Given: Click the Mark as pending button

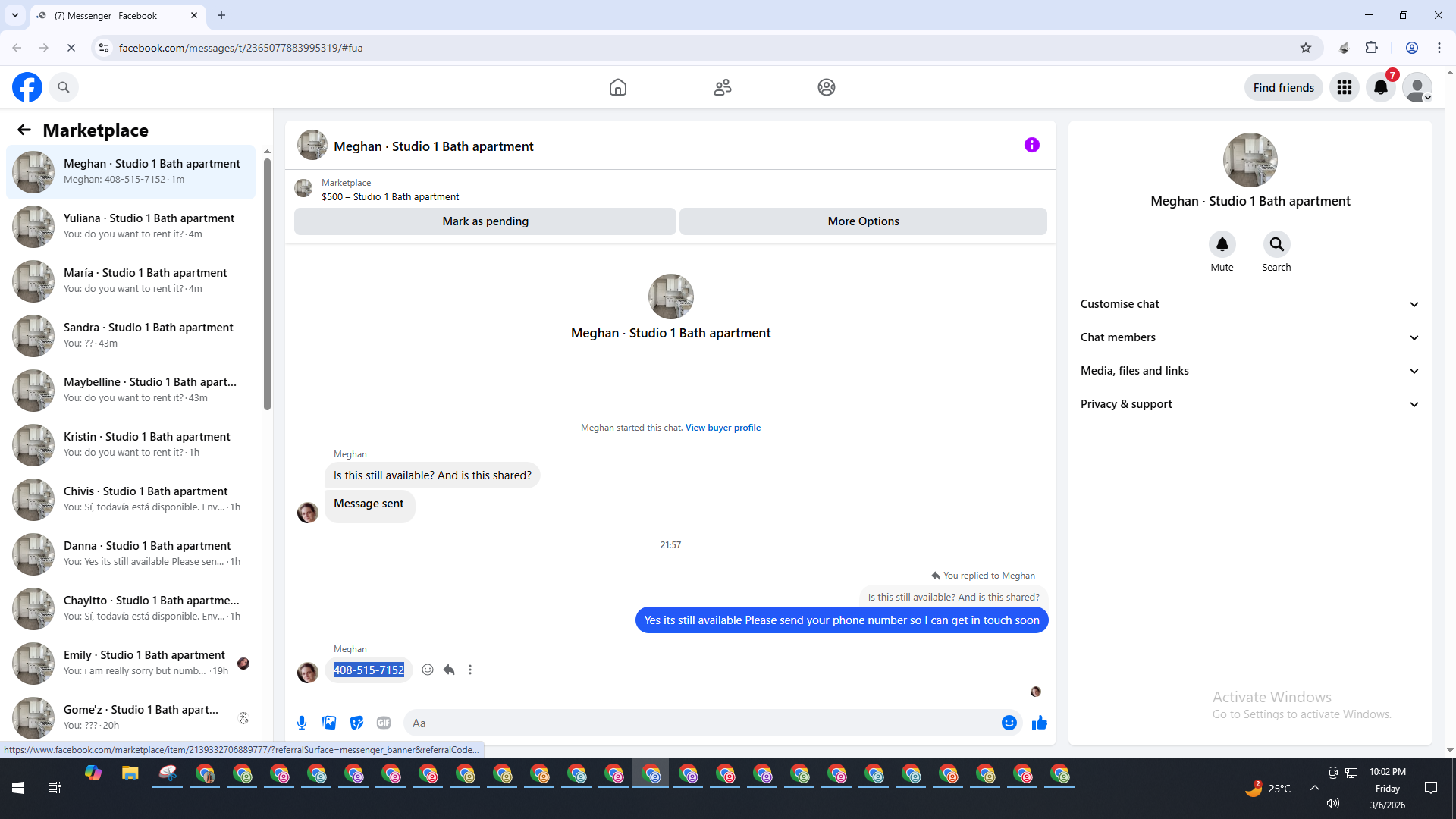Looking at the screenshot, I should 485,221.
